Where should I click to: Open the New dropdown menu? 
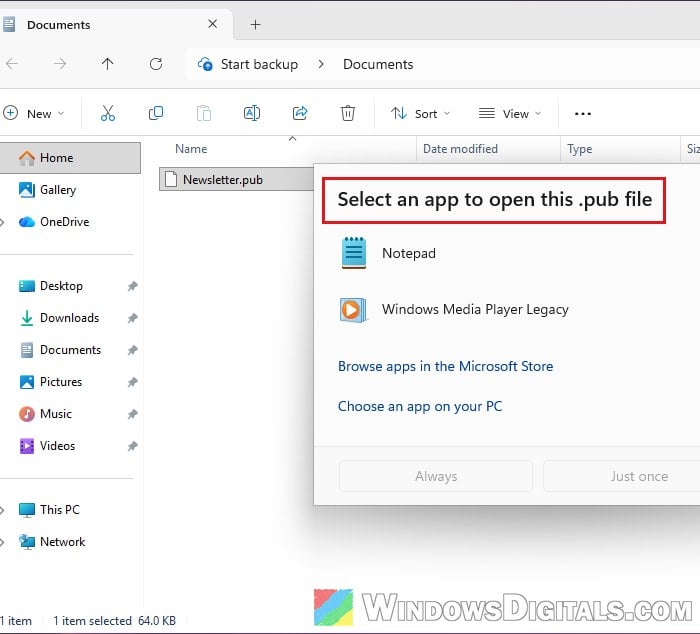pos(34,113)
